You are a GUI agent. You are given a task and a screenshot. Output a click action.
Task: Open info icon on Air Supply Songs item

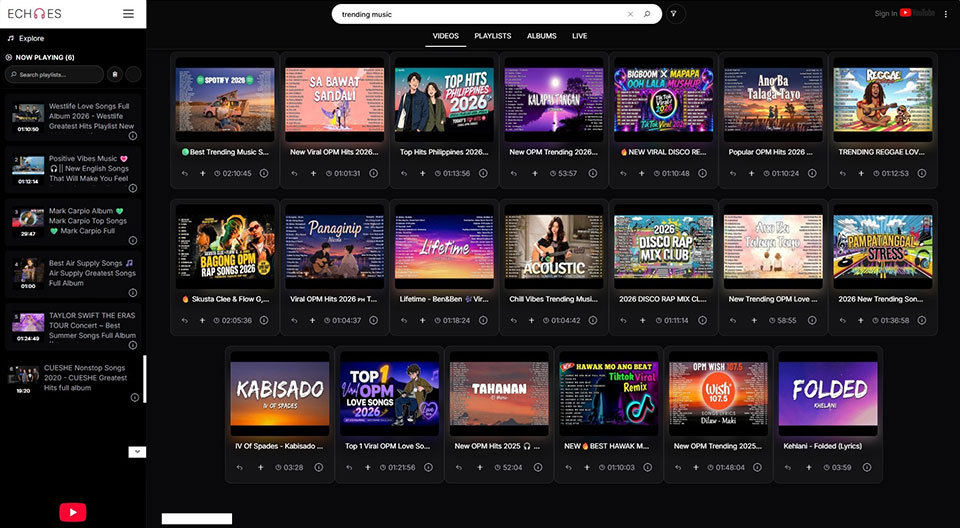click(132, 293)
